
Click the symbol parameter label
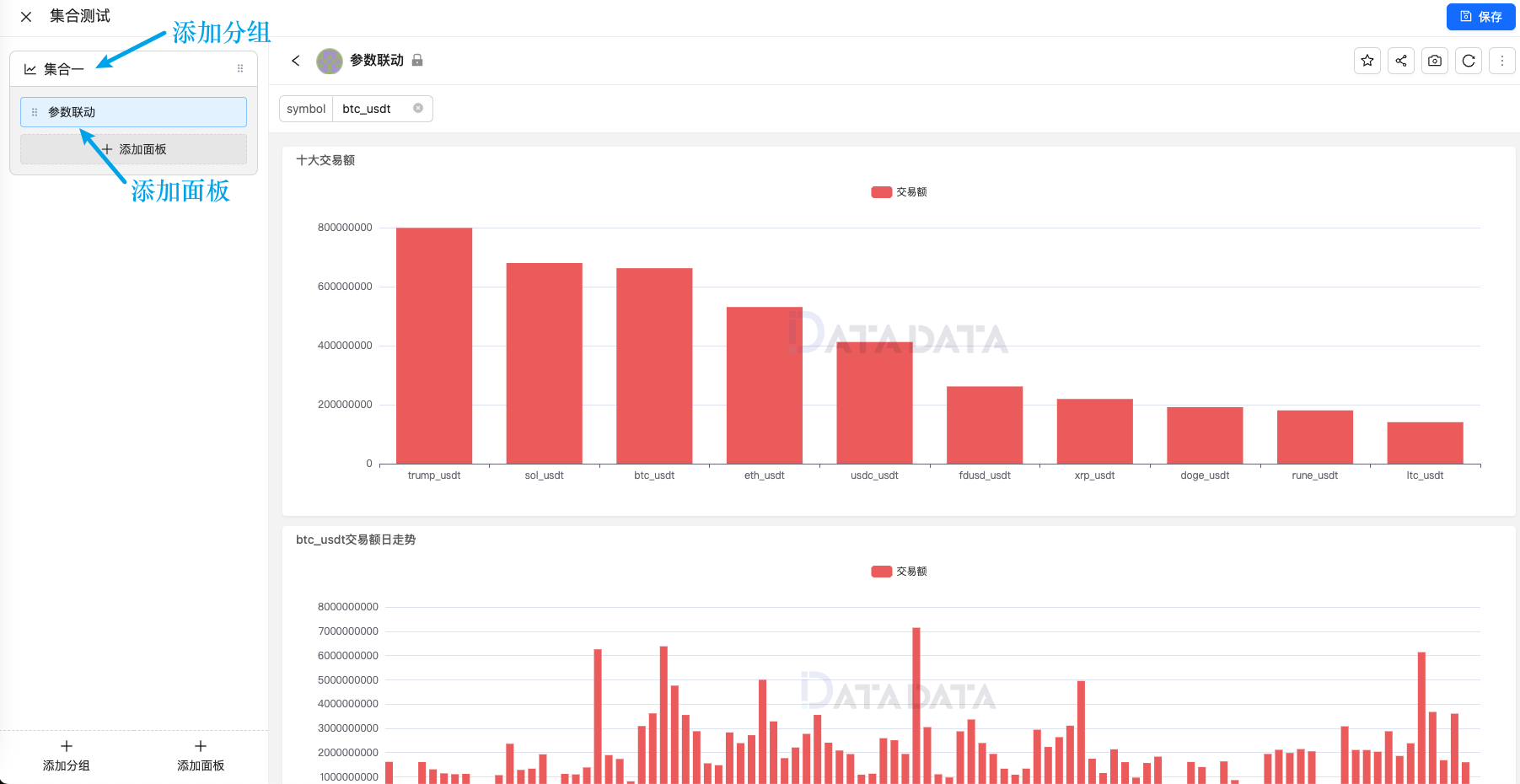click(306, 109)
